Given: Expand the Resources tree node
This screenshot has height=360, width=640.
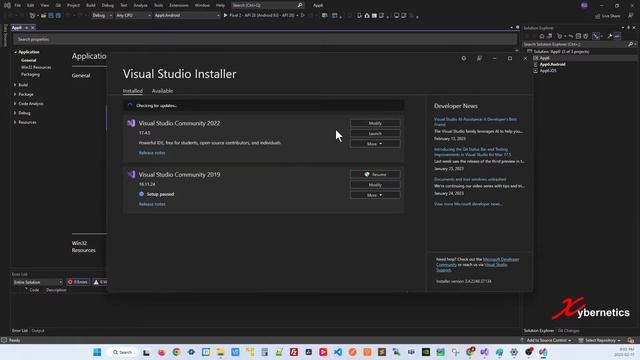Looking at the screenshot, I should point(15,122).
